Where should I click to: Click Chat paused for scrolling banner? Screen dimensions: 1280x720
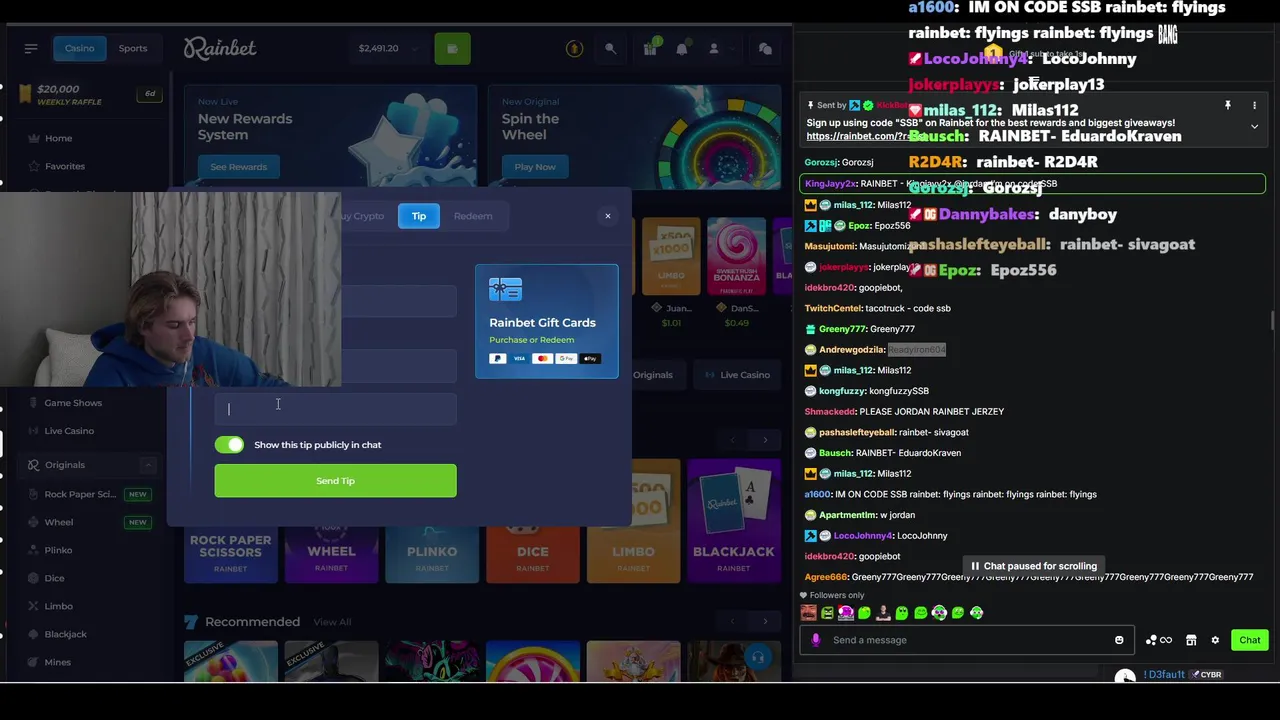pos(1034,566)
